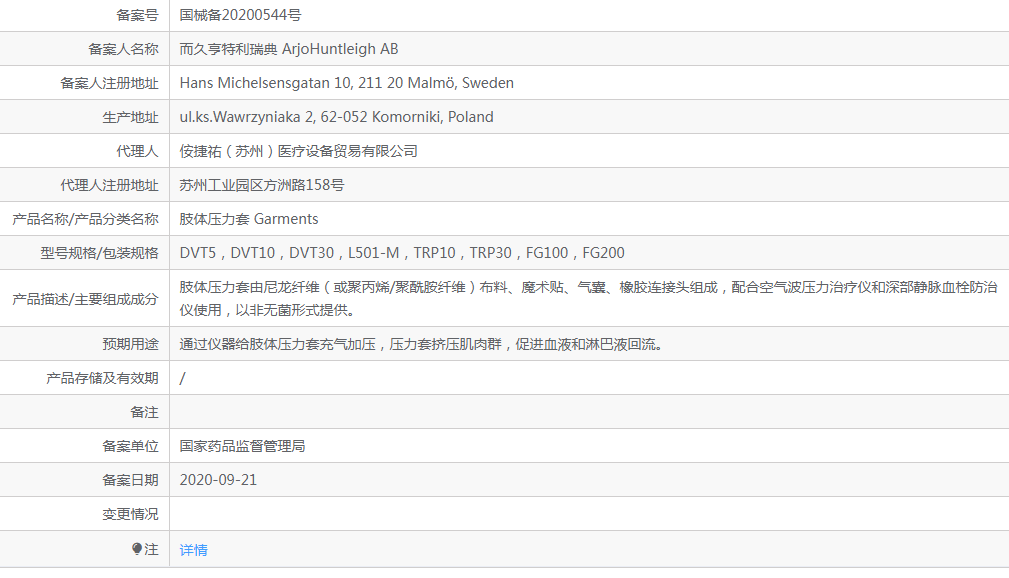The height and width of the screenshot is (578, 1009).
Task: Click the 型号规格/包装规格 label
Action: tap(99, 253)
